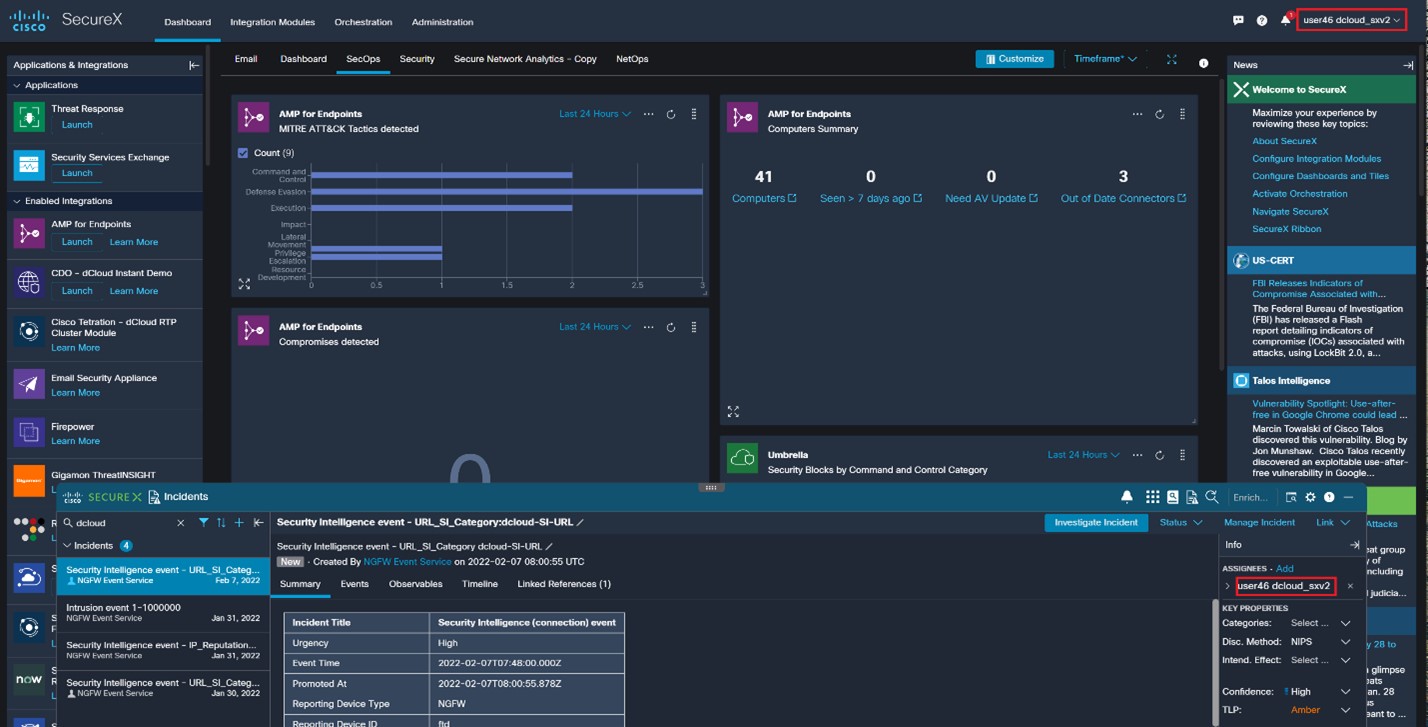Screen dimensions: 1428x727
Task: Open the help question mark in top header
Action: point(1261,21)
